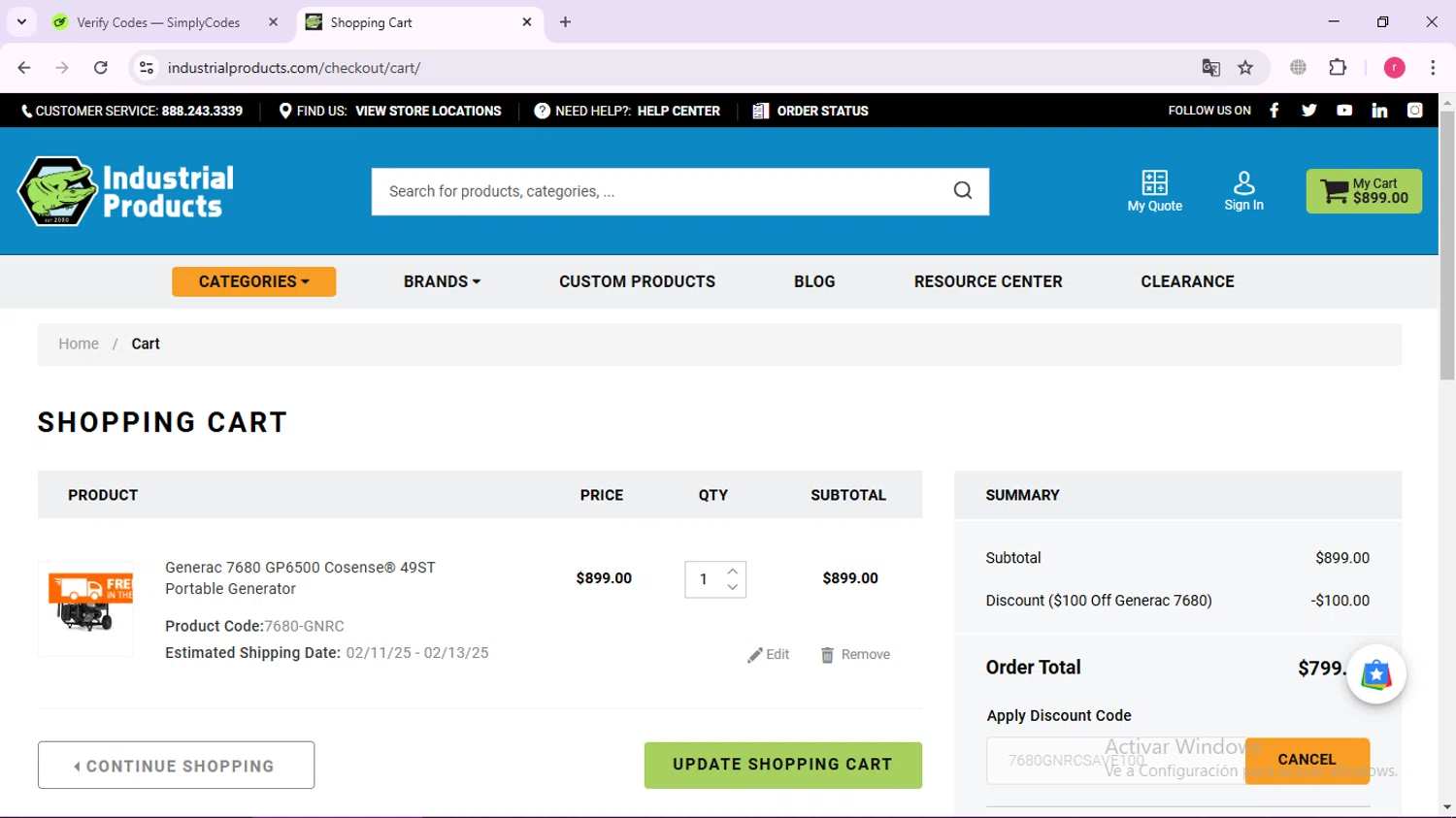
Task: Decrease quantity with the down arrow
Action: tap(733, 587)
